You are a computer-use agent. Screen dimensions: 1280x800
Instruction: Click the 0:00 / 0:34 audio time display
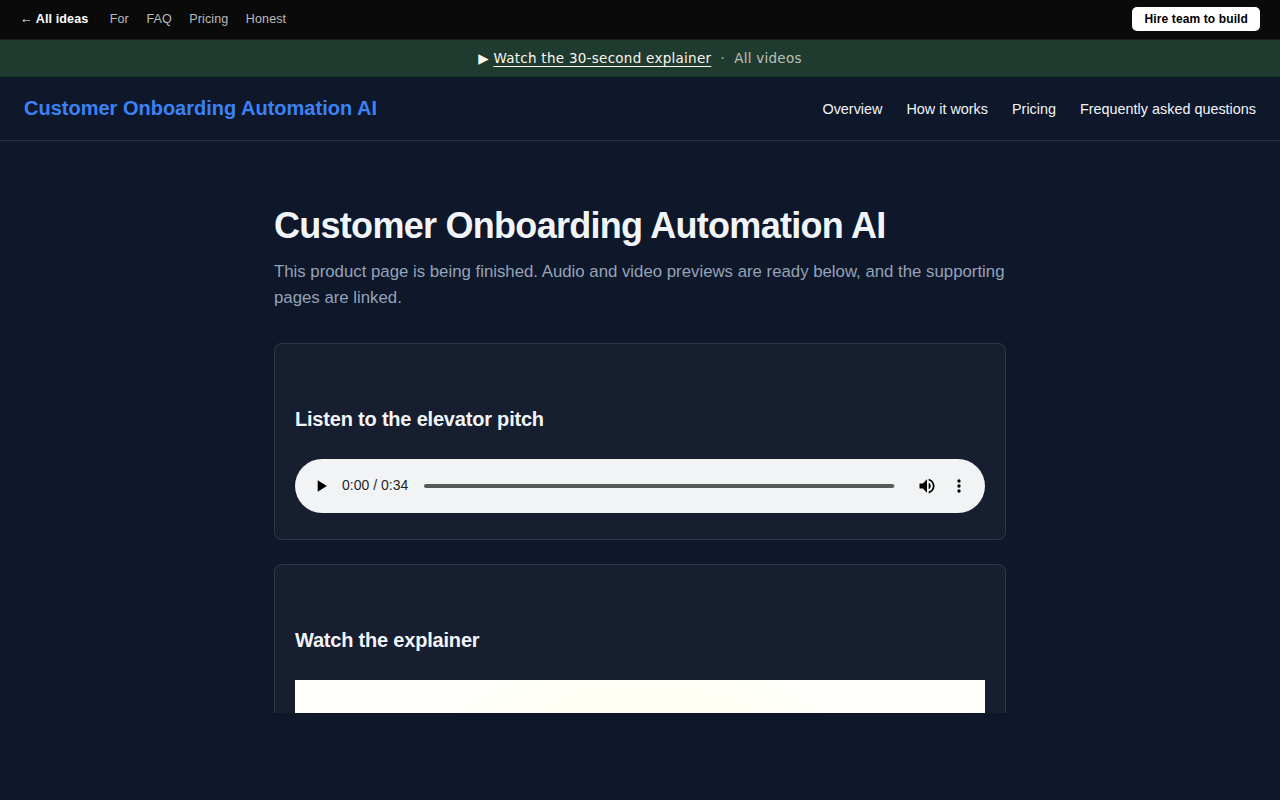(375, 486)
